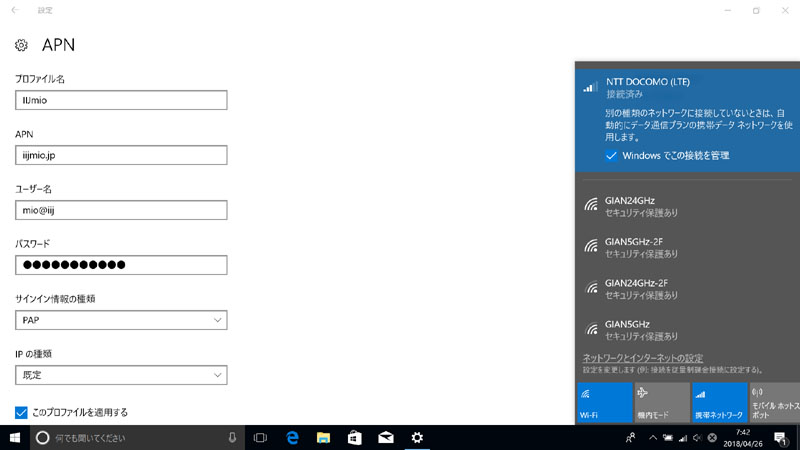Select the GIAN24GHz-2F Wi-Fi network
The width and height of the screenshot is (800, 450).
(x=687, y=289)
